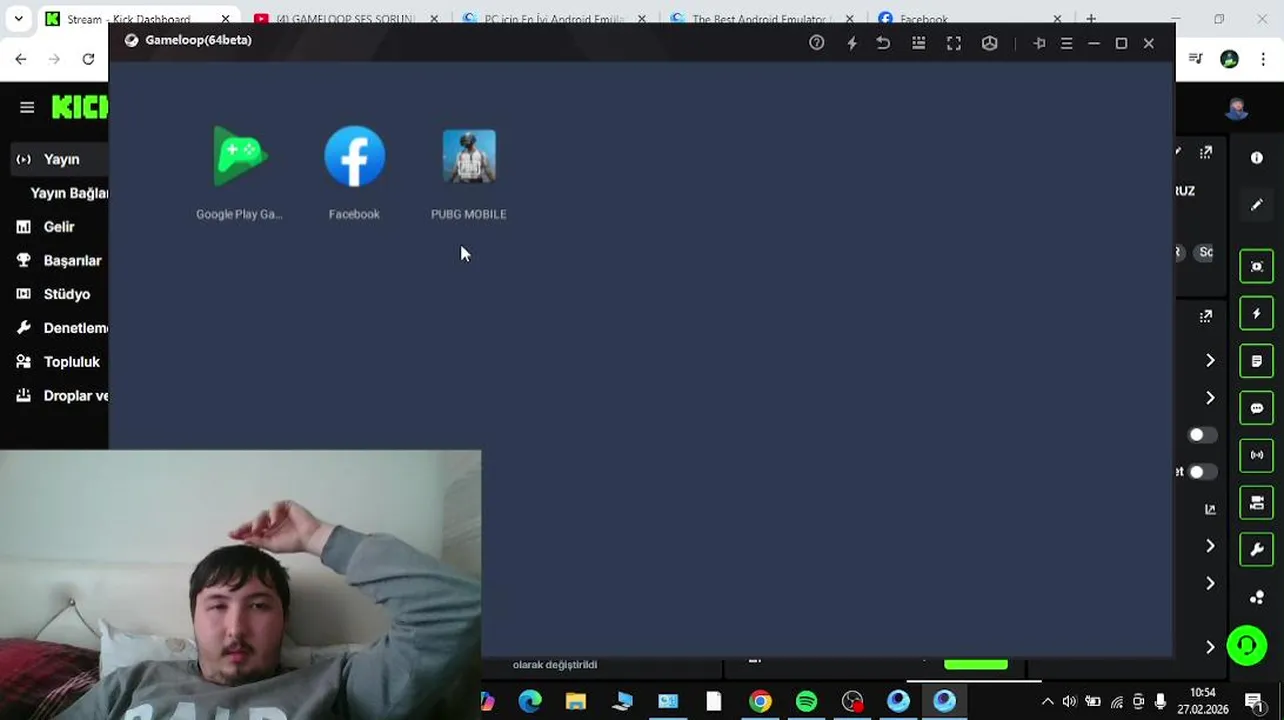Switch to the GAMELOOP SES SORUNU YouTube tab

point(345,19)
